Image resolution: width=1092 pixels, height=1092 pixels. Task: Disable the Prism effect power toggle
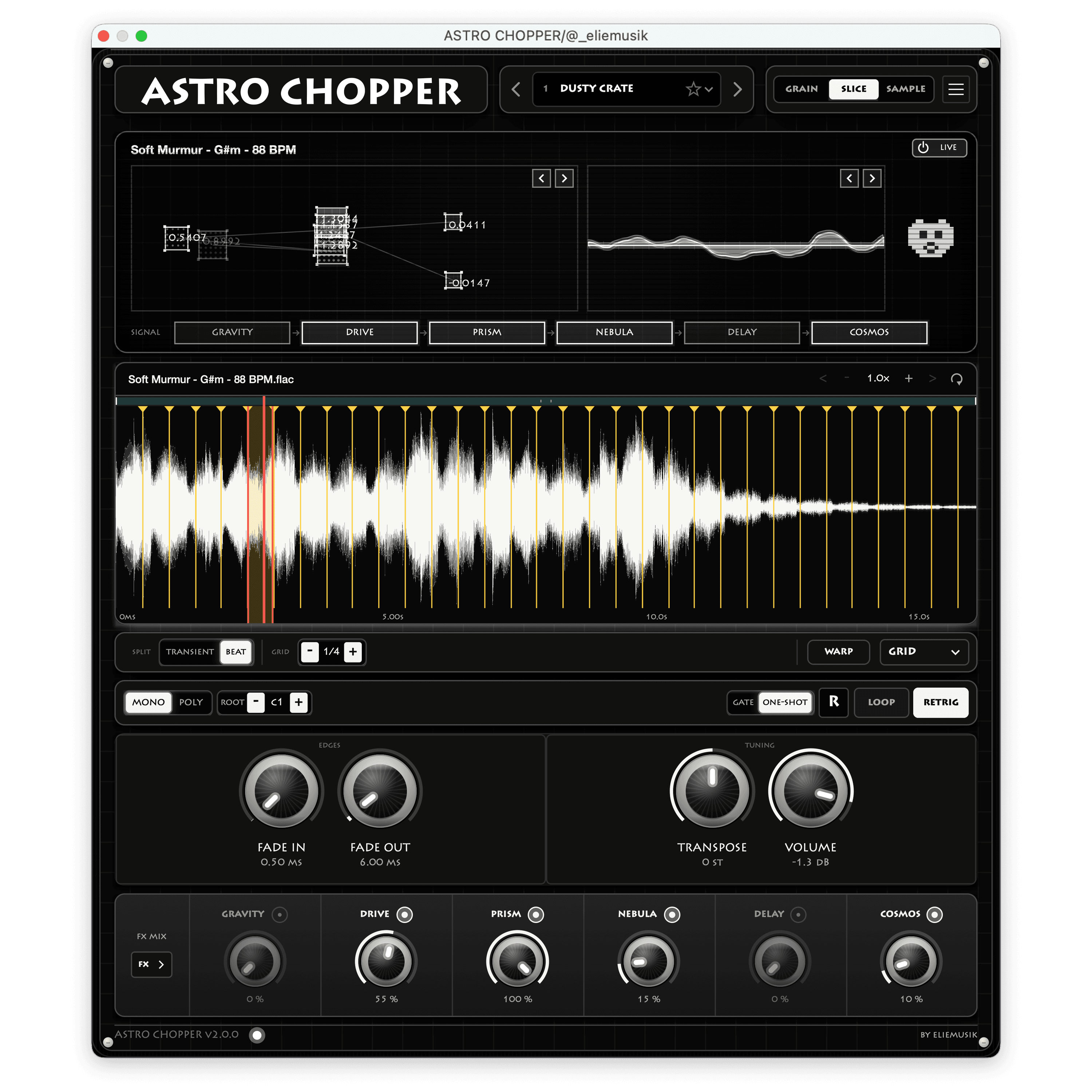536,914
